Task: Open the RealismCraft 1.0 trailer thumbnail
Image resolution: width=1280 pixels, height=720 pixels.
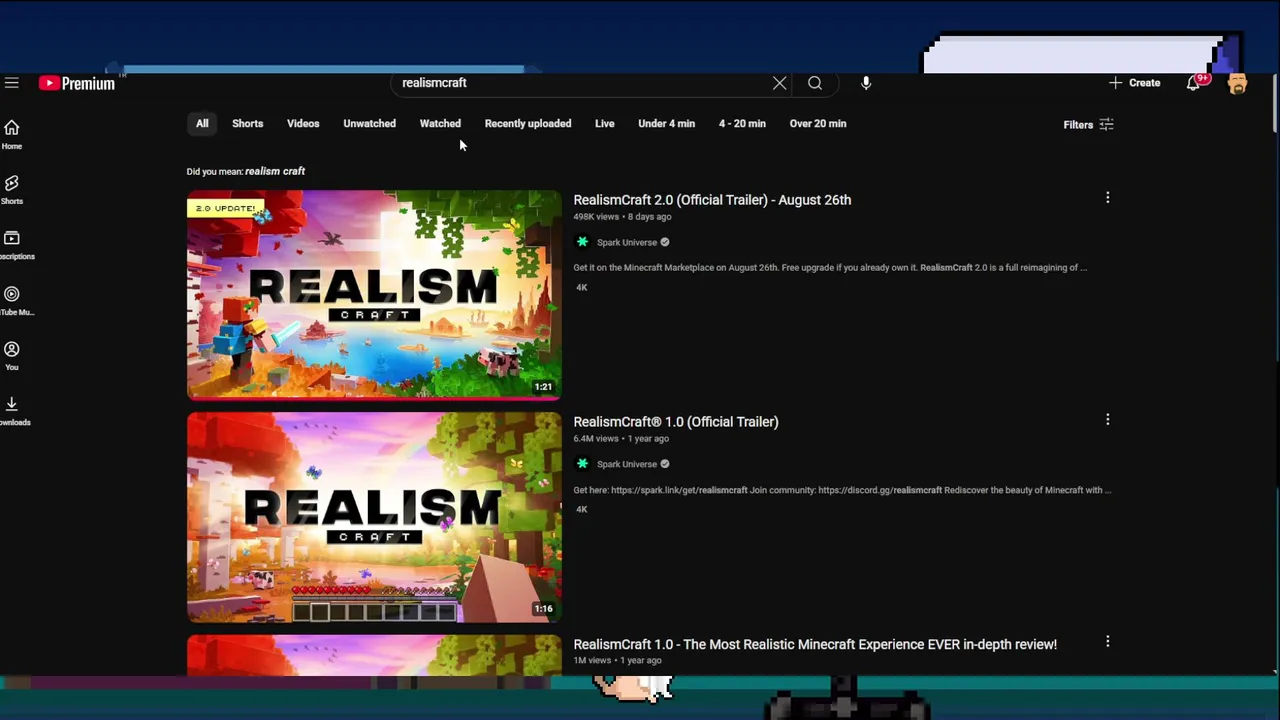Action: click(374, 517)
